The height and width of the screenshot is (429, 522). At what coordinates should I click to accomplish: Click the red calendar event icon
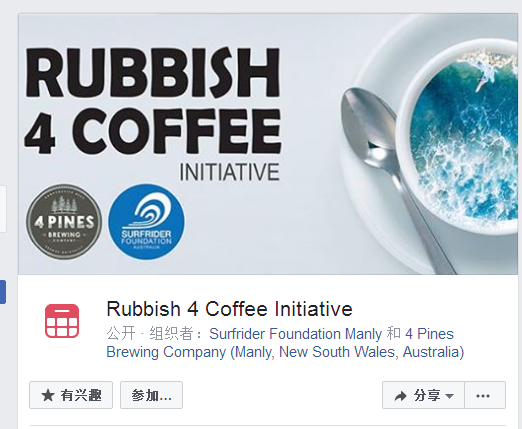tap(62, 321)
